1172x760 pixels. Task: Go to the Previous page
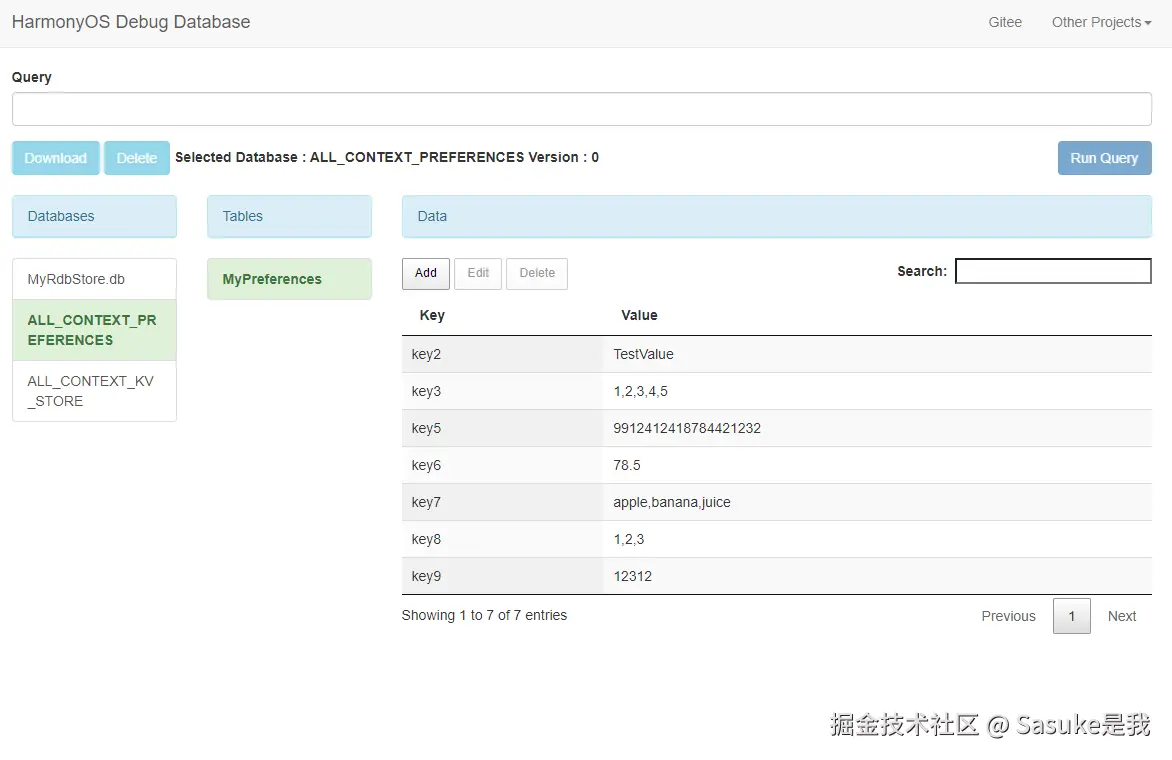point(1008,617)
